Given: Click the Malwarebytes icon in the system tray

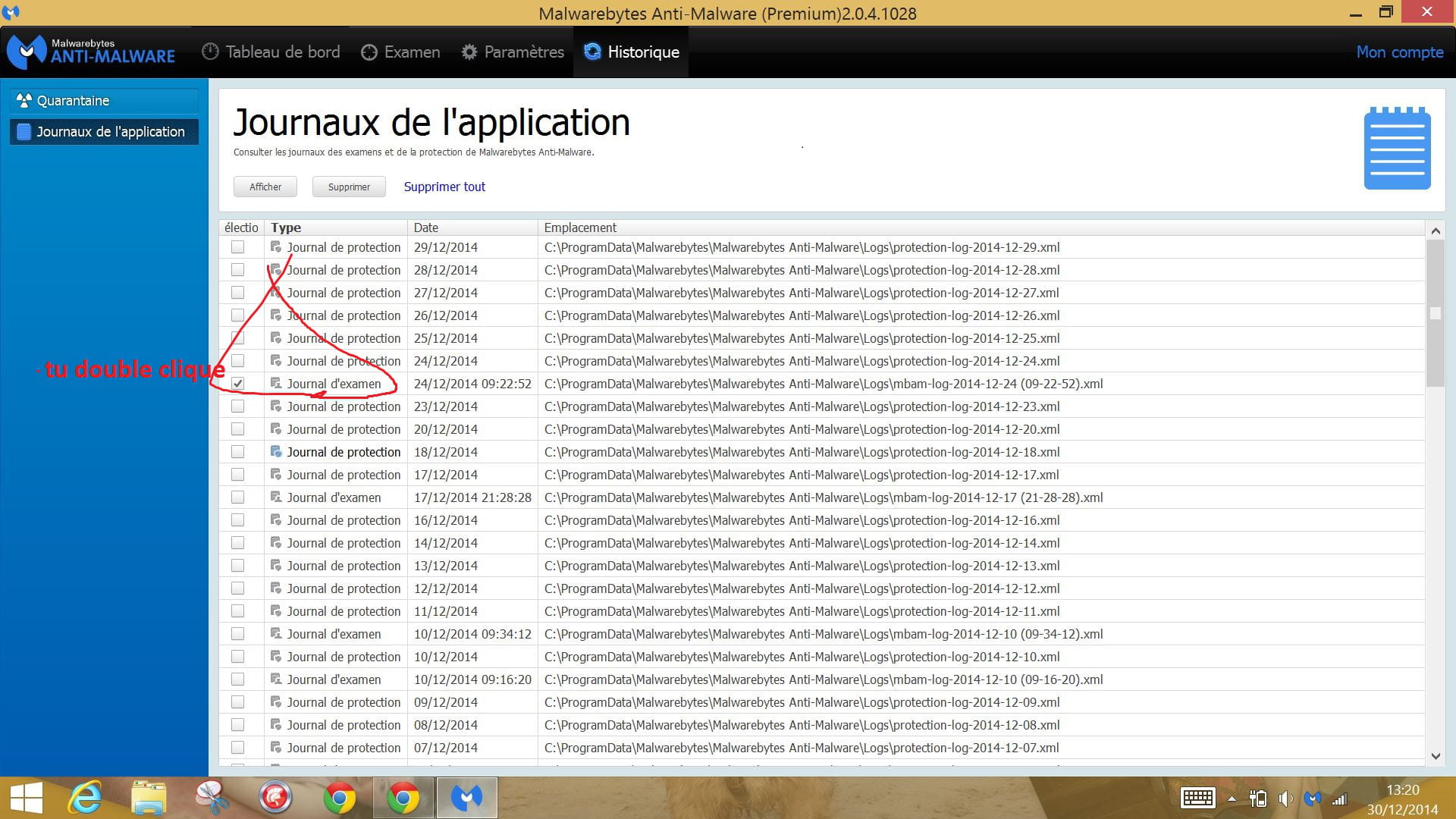Looking at the screenshot, I should point(1313,798).
